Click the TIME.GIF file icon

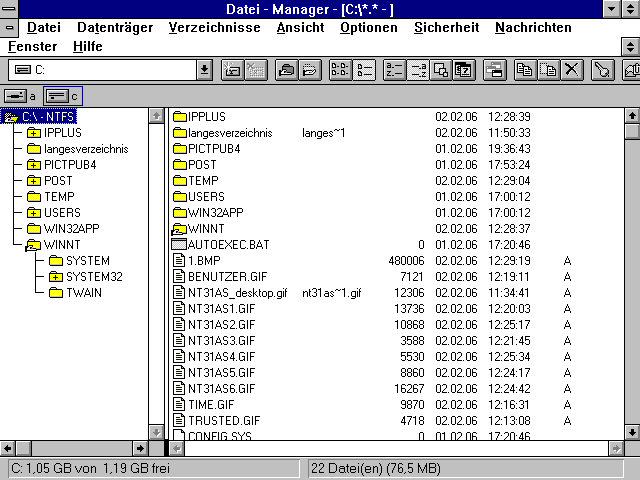179,404
